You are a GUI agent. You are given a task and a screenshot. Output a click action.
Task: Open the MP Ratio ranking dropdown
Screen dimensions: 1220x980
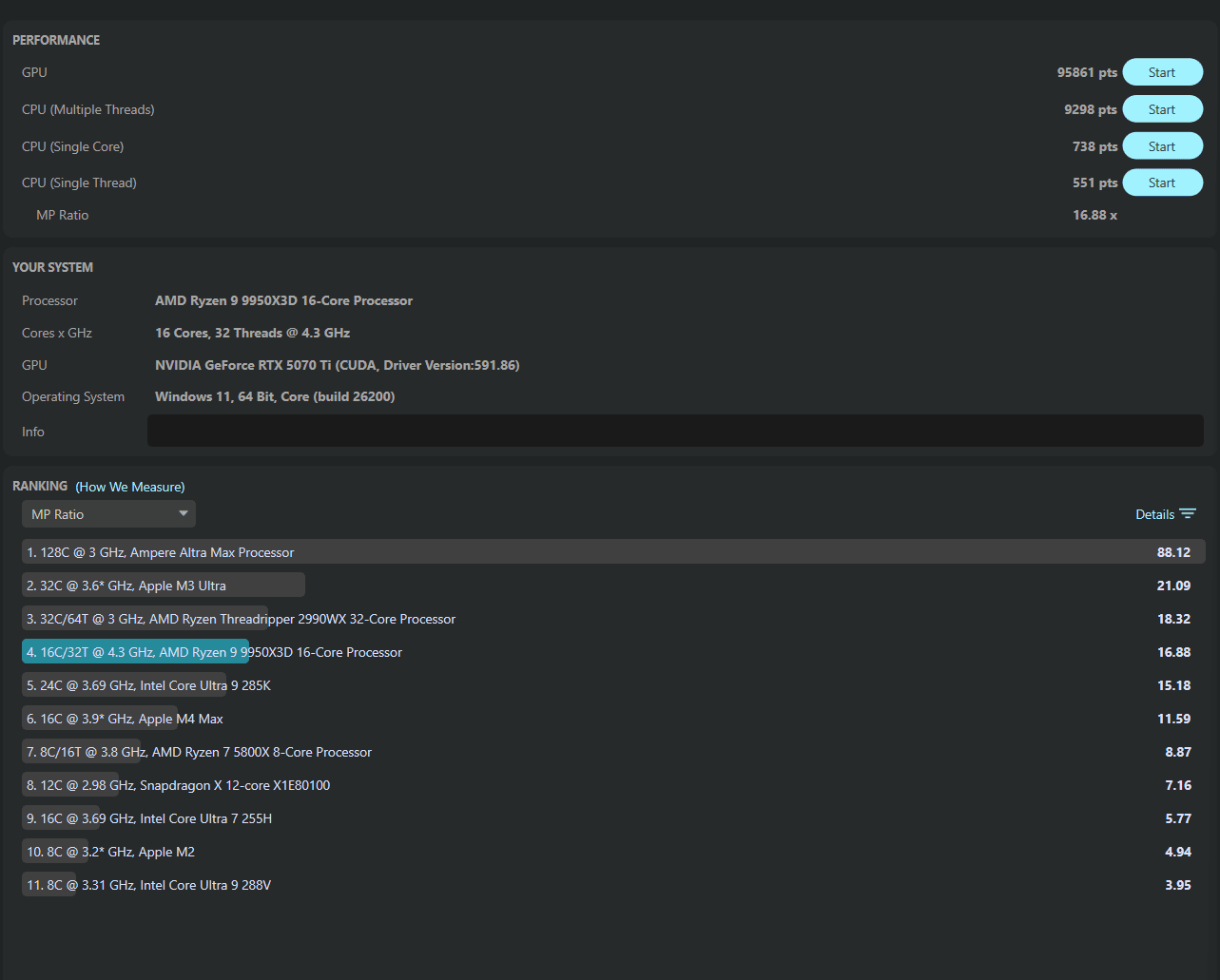coord(108,514)
